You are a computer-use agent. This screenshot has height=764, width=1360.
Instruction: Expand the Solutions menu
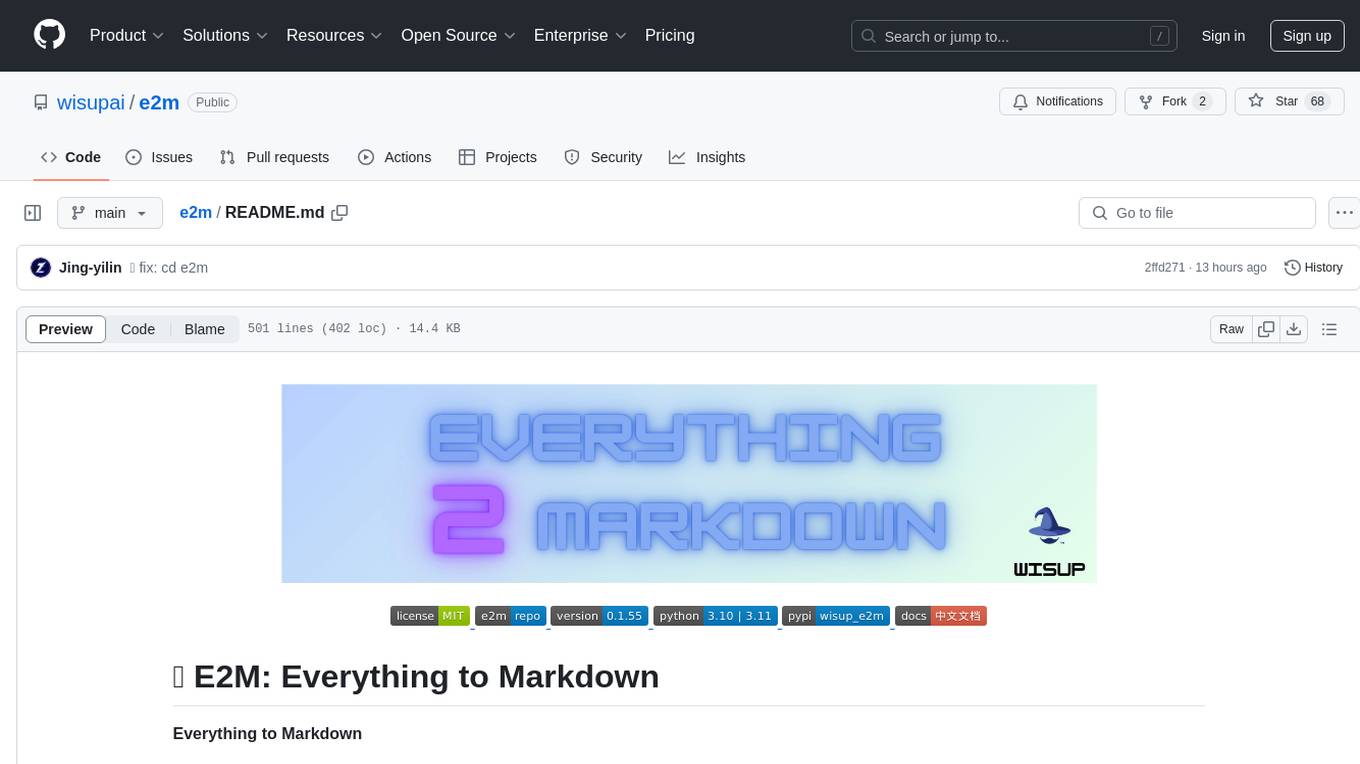click(x=225, y=35)
